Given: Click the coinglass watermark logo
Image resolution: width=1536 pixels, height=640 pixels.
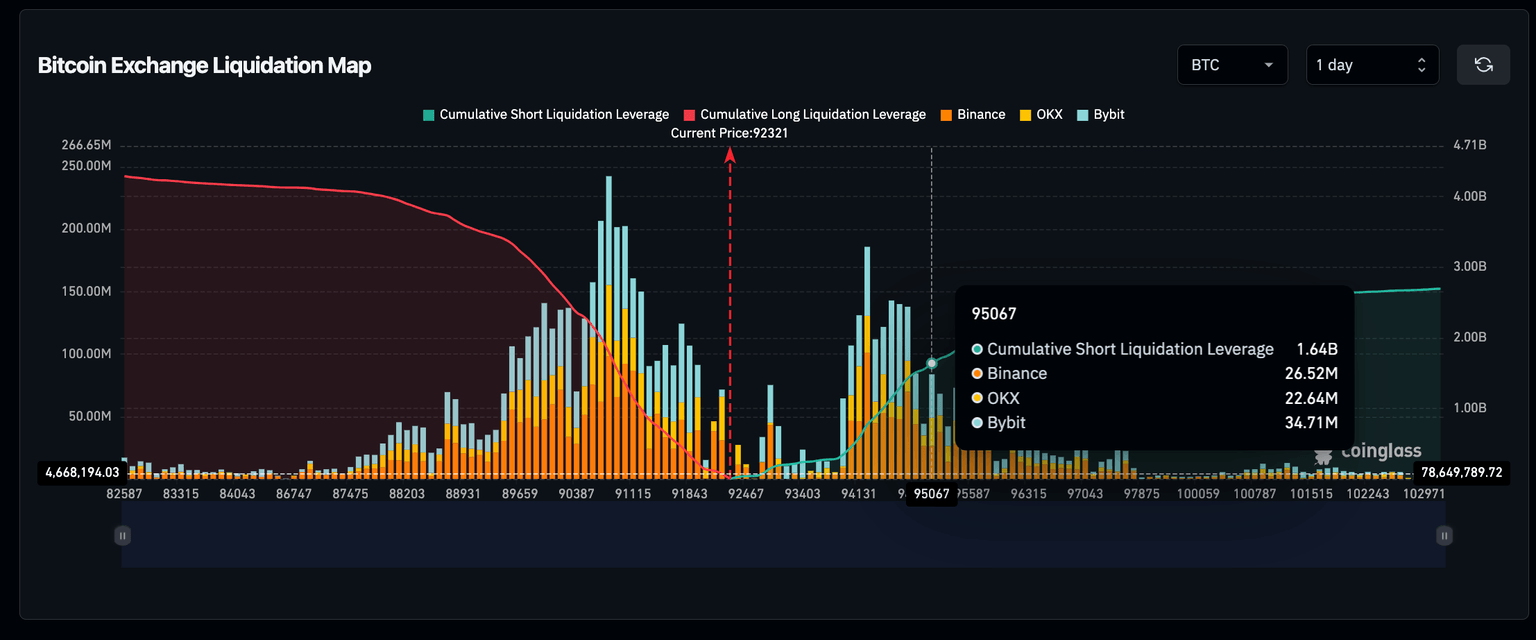Looking at the screenshot, I should tap(1368, 452).
